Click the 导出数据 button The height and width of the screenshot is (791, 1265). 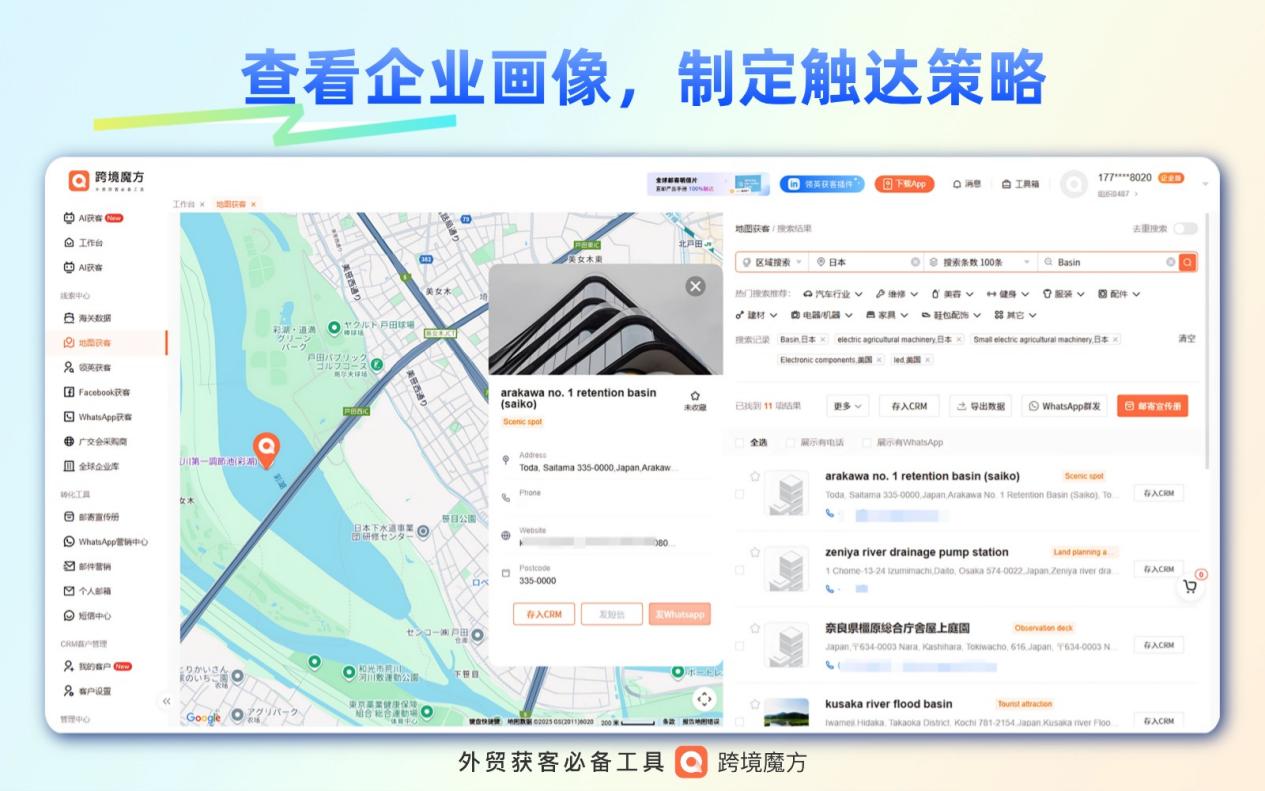click(980, 406)
